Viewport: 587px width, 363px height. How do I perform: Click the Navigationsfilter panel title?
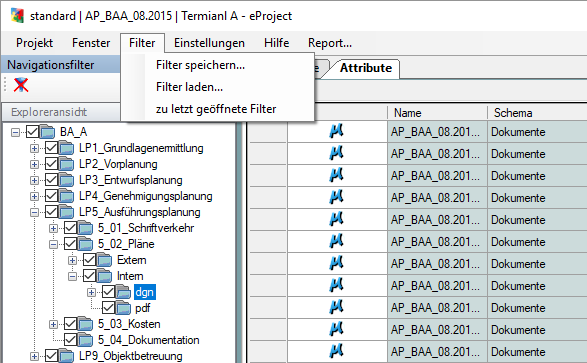coord(51,65)
